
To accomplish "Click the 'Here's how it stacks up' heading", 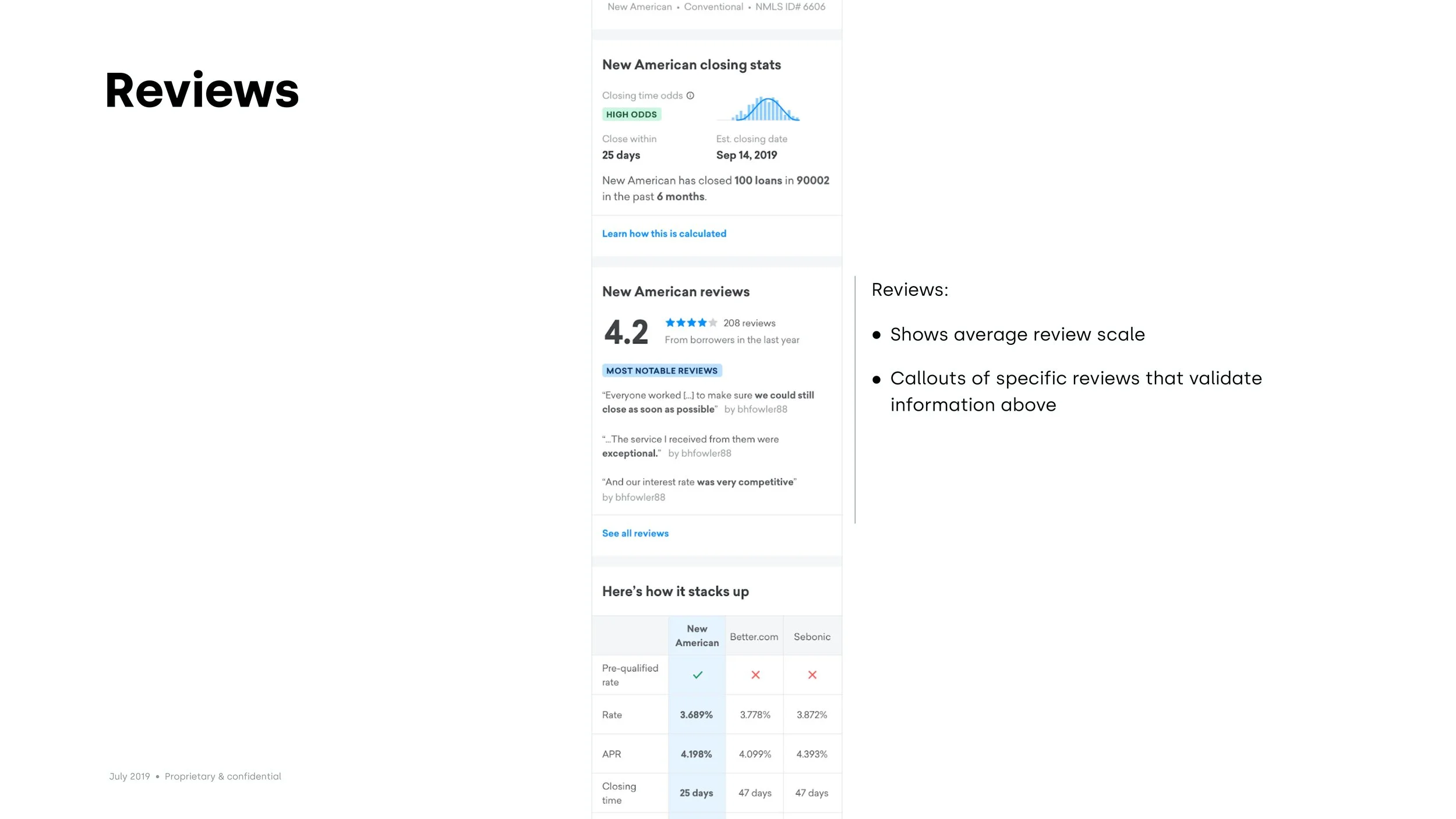I will [x=676, y=592].
